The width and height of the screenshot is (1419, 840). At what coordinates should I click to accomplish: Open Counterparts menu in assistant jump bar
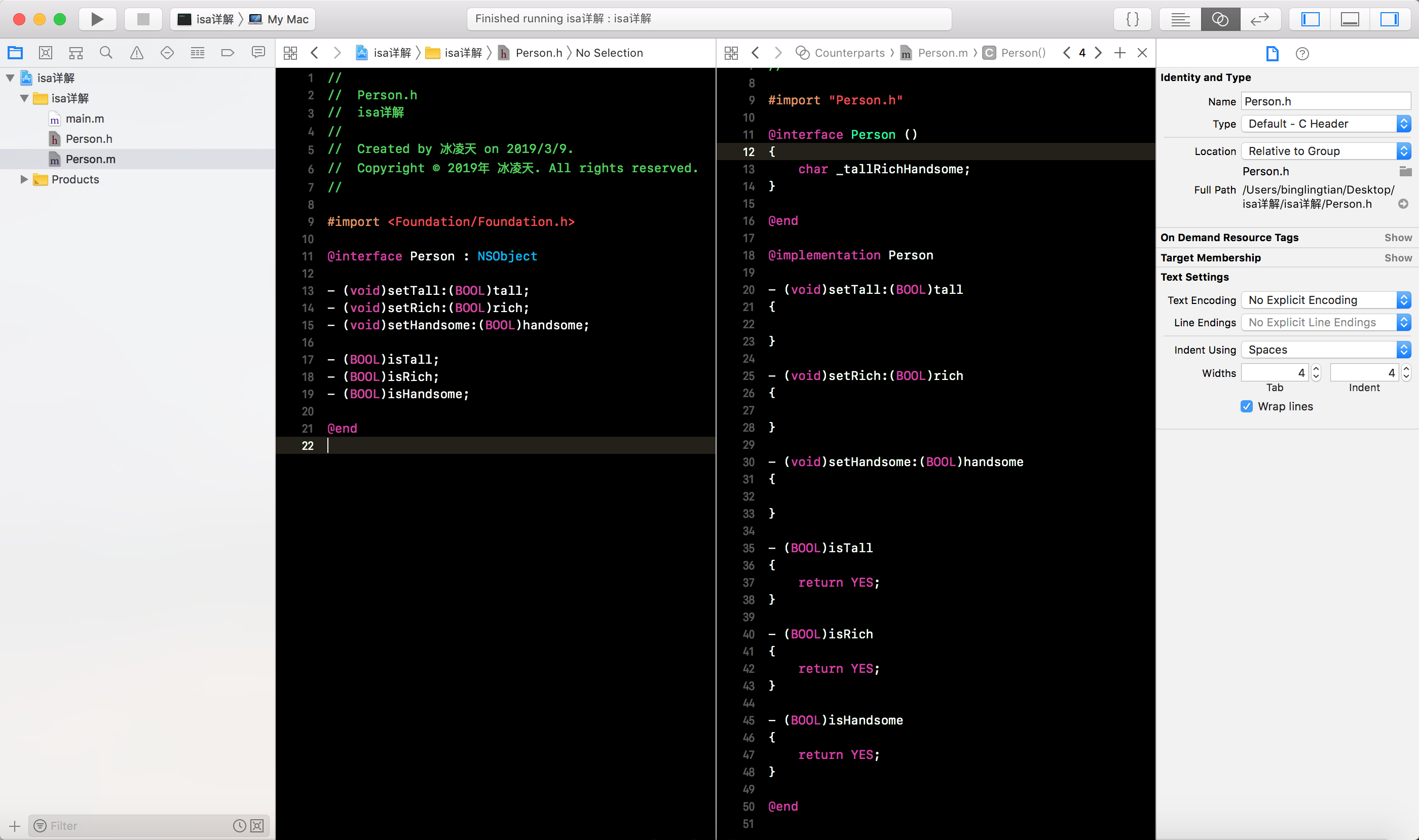tap(840, 53)
